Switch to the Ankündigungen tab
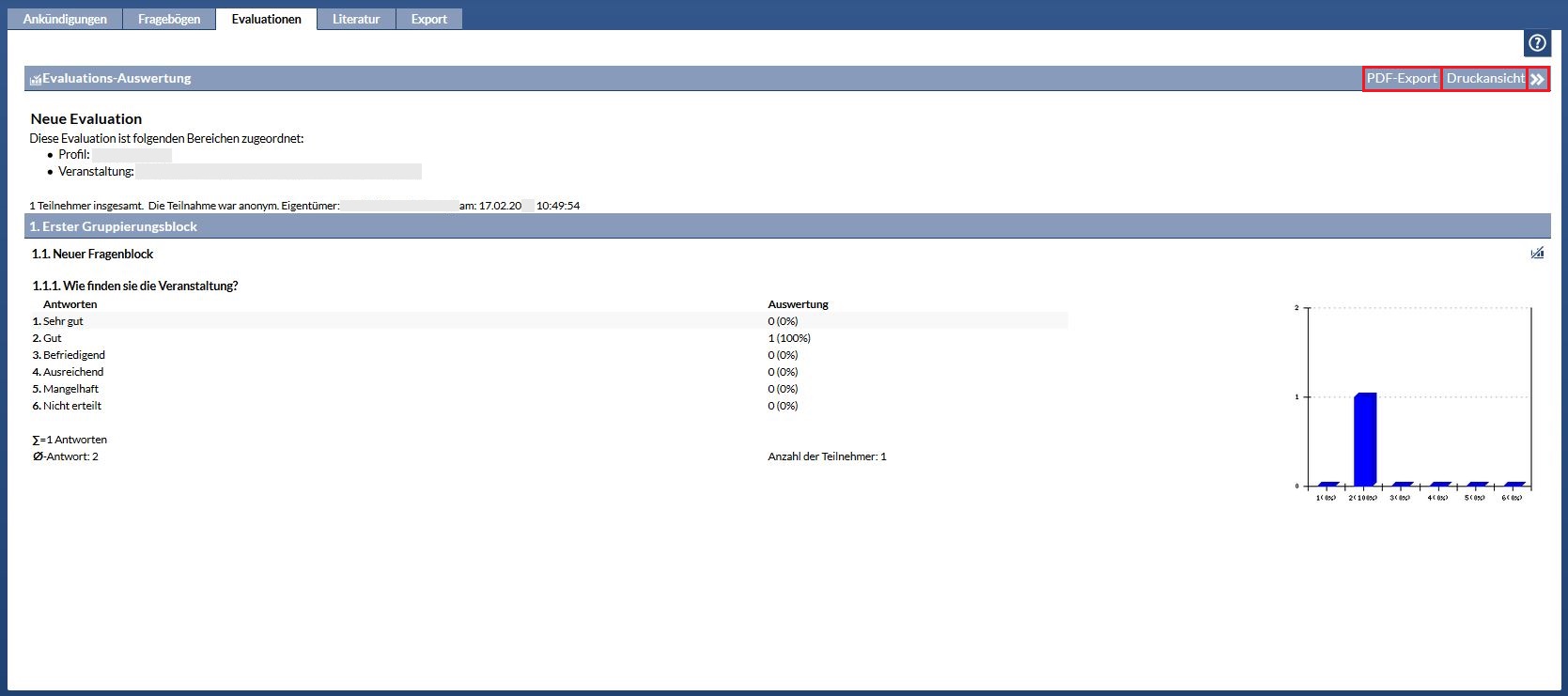The image size is (1568, 696). (65, 19)
